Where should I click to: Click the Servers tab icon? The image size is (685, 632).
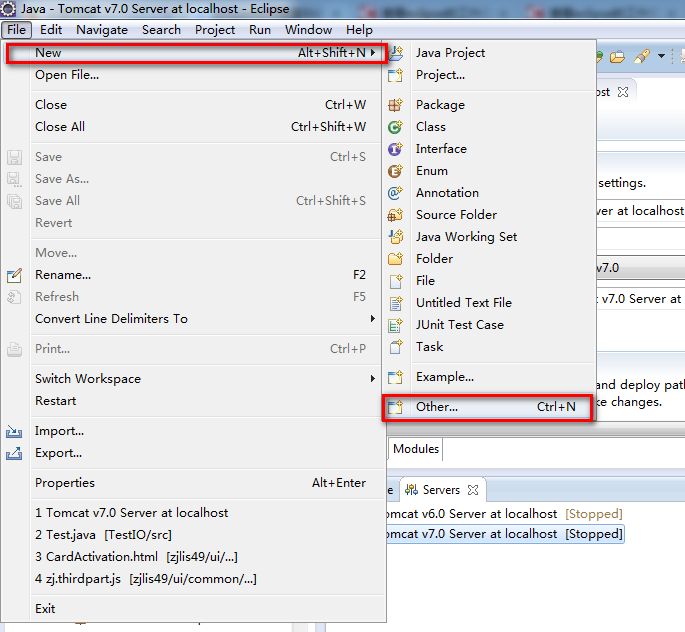pyautogui.click(x=411, y=490)
